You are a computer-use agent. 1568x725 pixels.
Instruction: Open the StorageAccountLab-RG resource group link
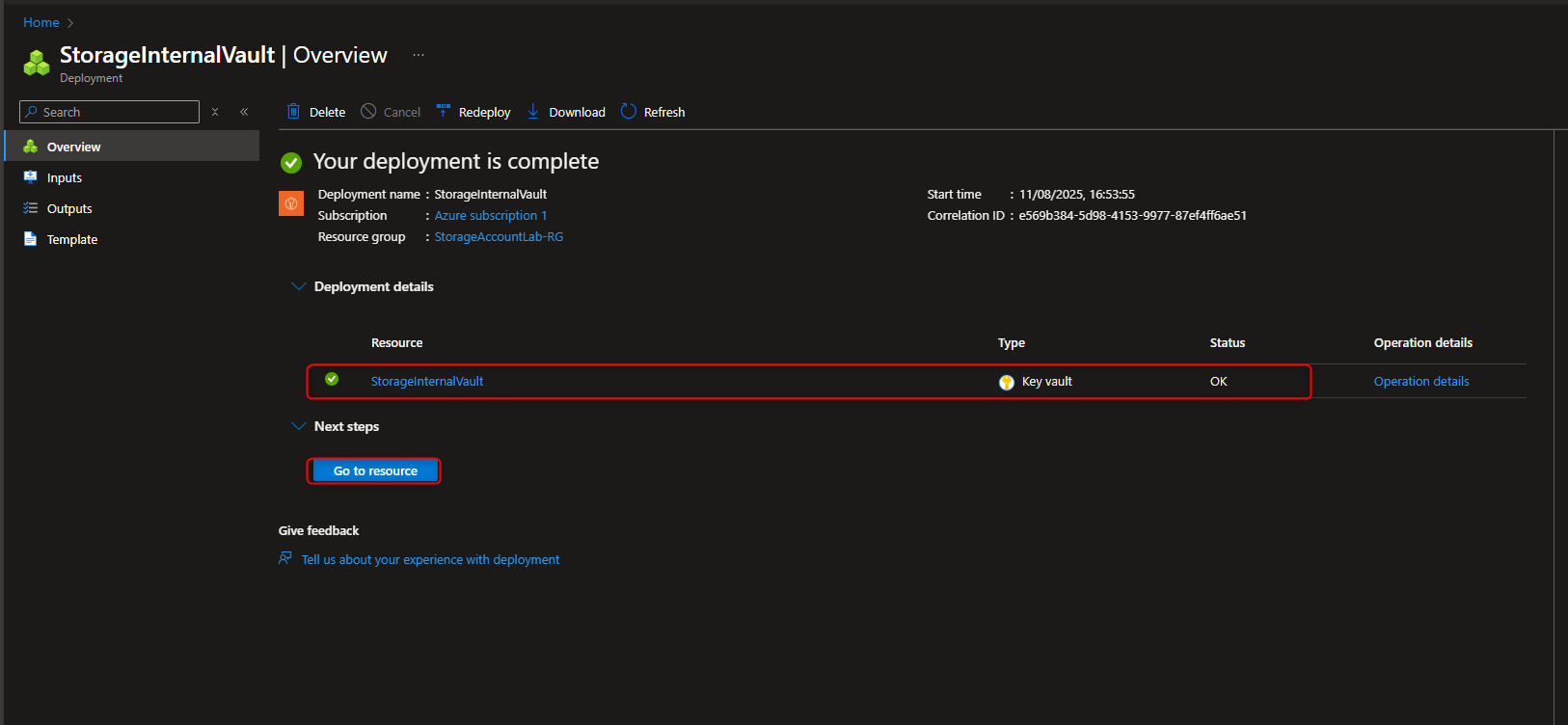[499, 237]
